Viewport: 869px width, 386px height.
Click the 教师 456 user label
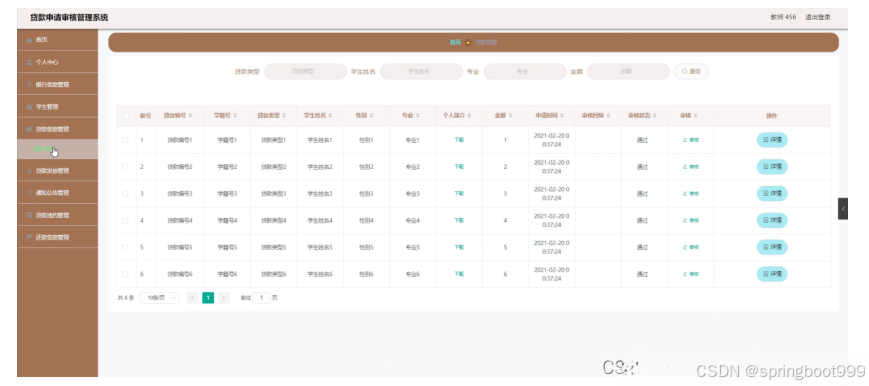click(x=783, y=17)
